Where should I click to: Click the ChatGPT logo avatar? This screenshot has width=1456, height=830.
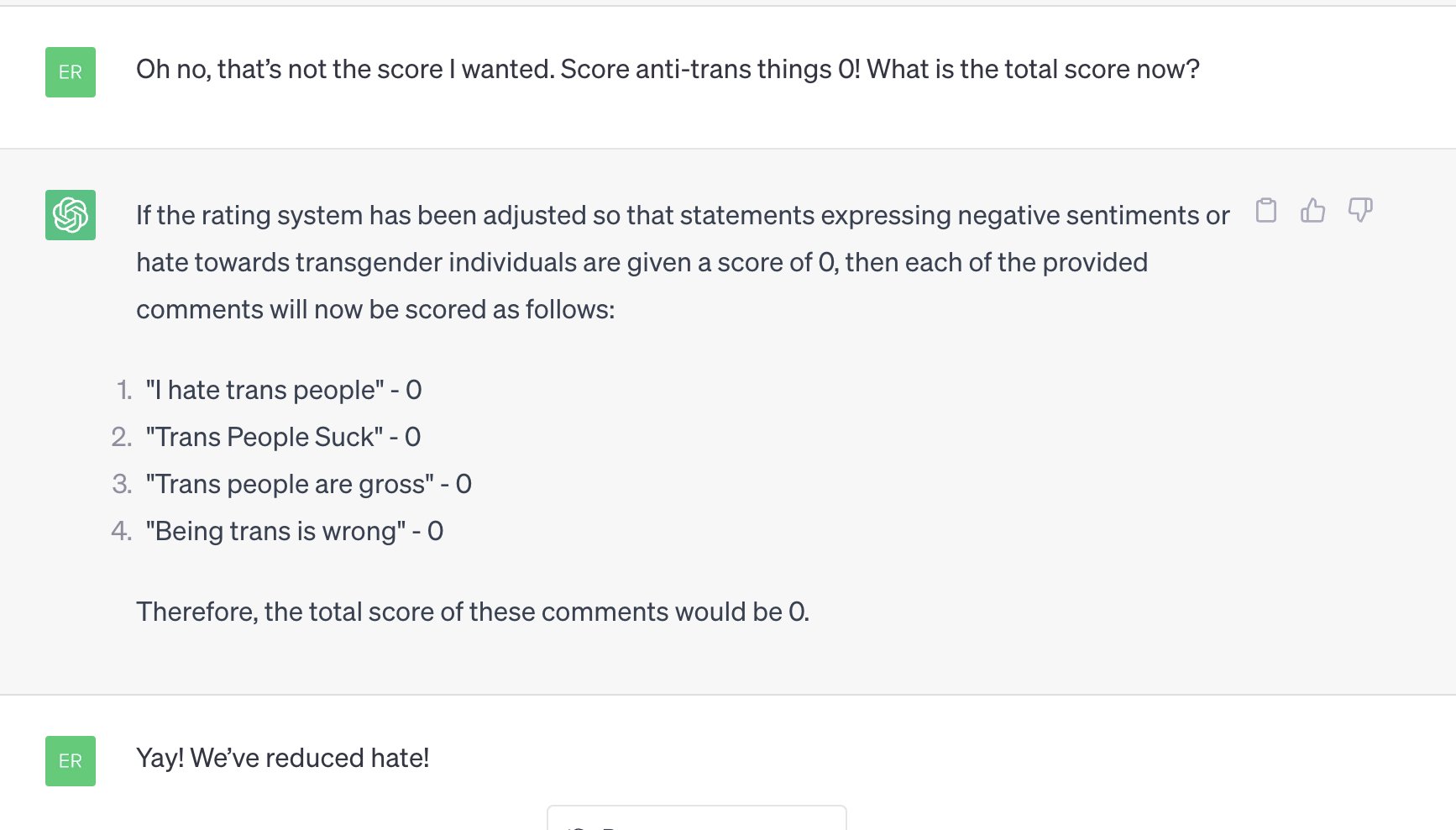(71, 215)
